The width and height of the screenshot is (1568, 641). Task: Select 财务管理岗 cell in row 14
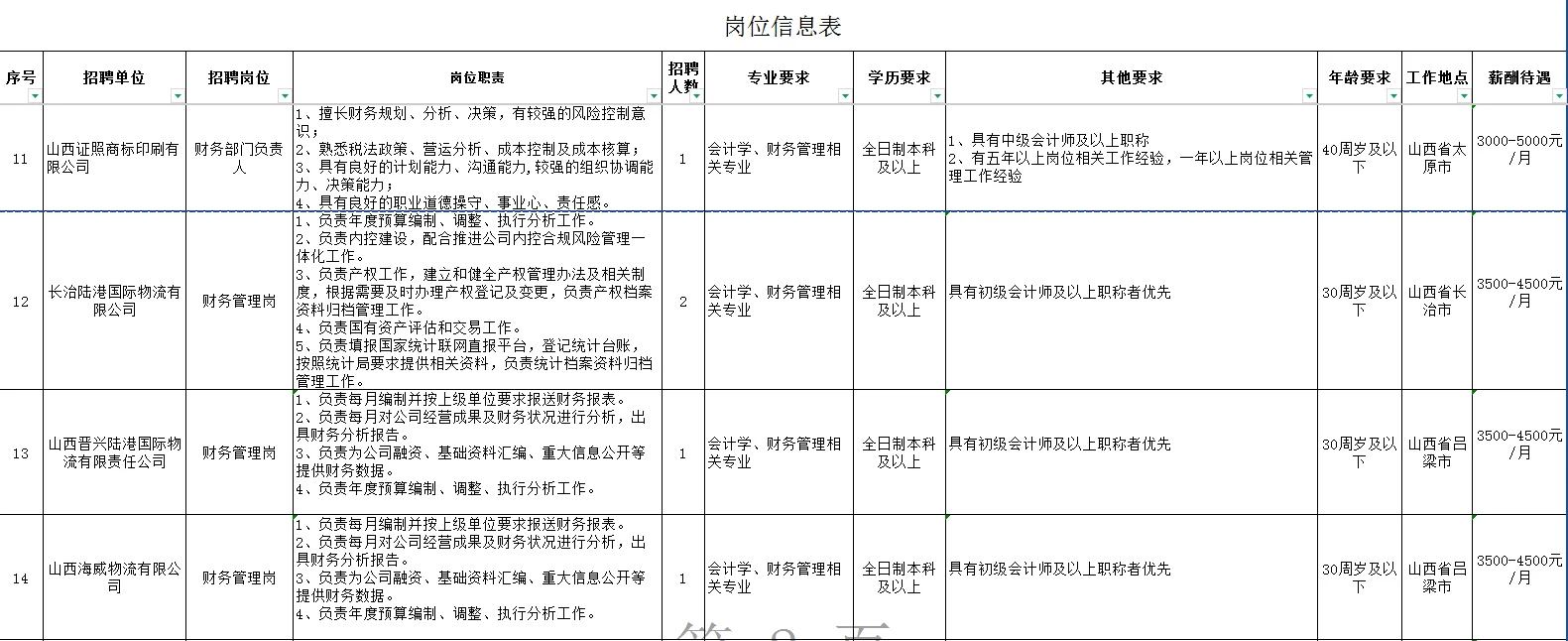[x=240, y=577]
